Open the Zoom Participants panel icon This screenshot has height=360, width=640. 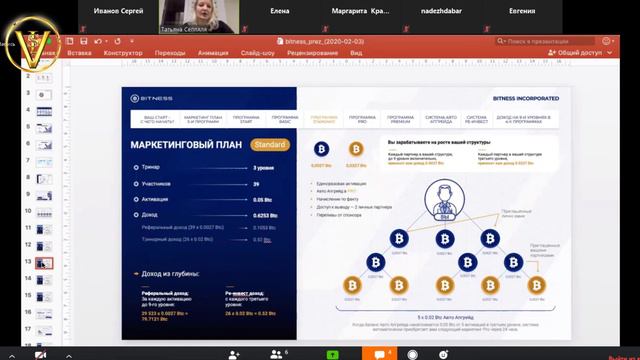(x=276, y=354)
